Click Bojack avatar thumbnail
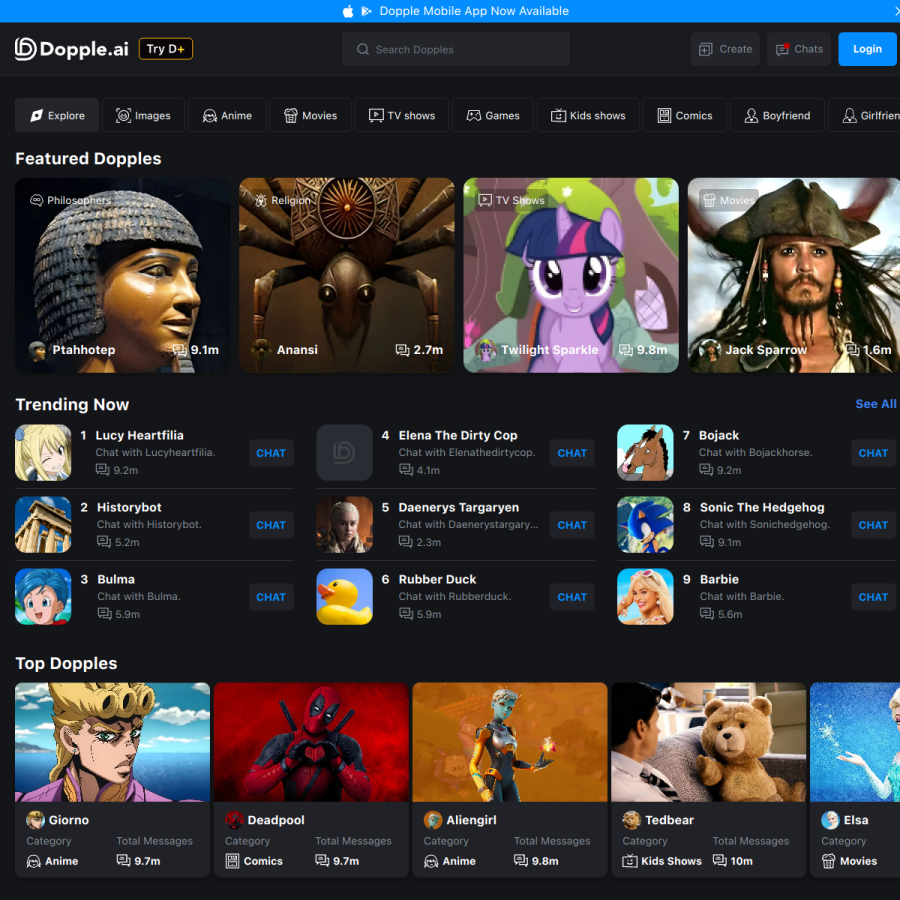Screen dimensions: 900x900 [645, 452]
